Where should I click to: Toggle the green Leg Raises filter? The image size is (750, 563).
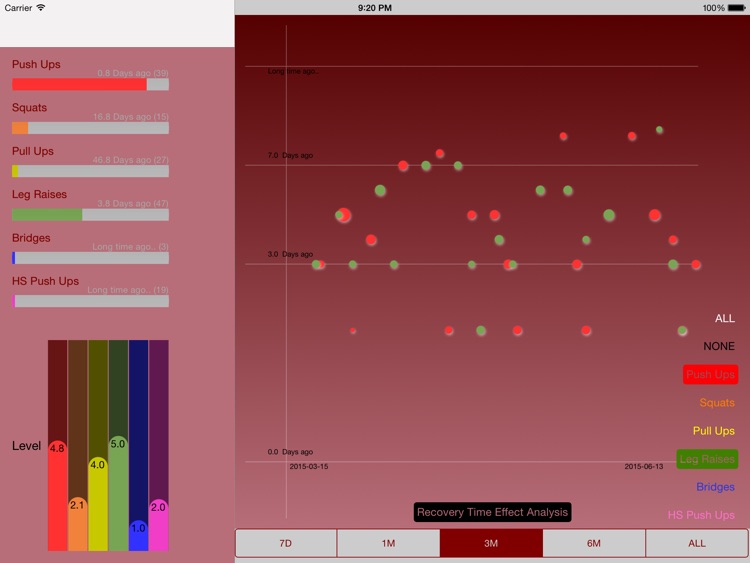(707, 459)
